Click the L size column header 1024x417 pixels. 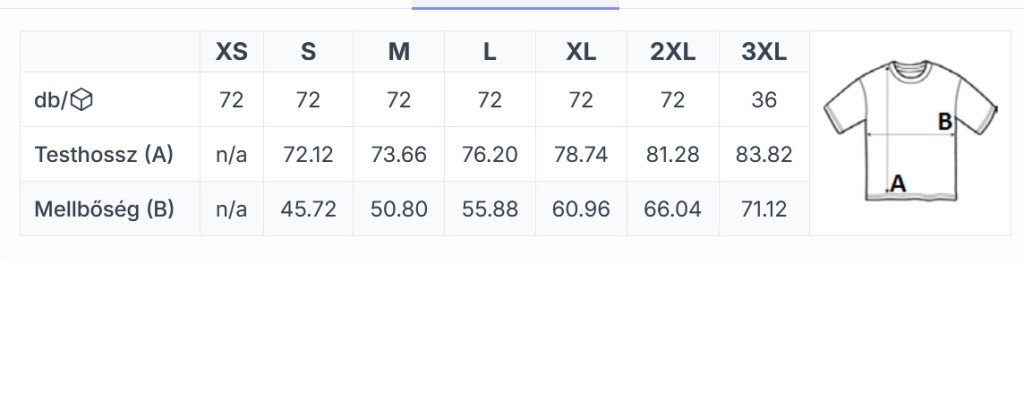[490, 52]
